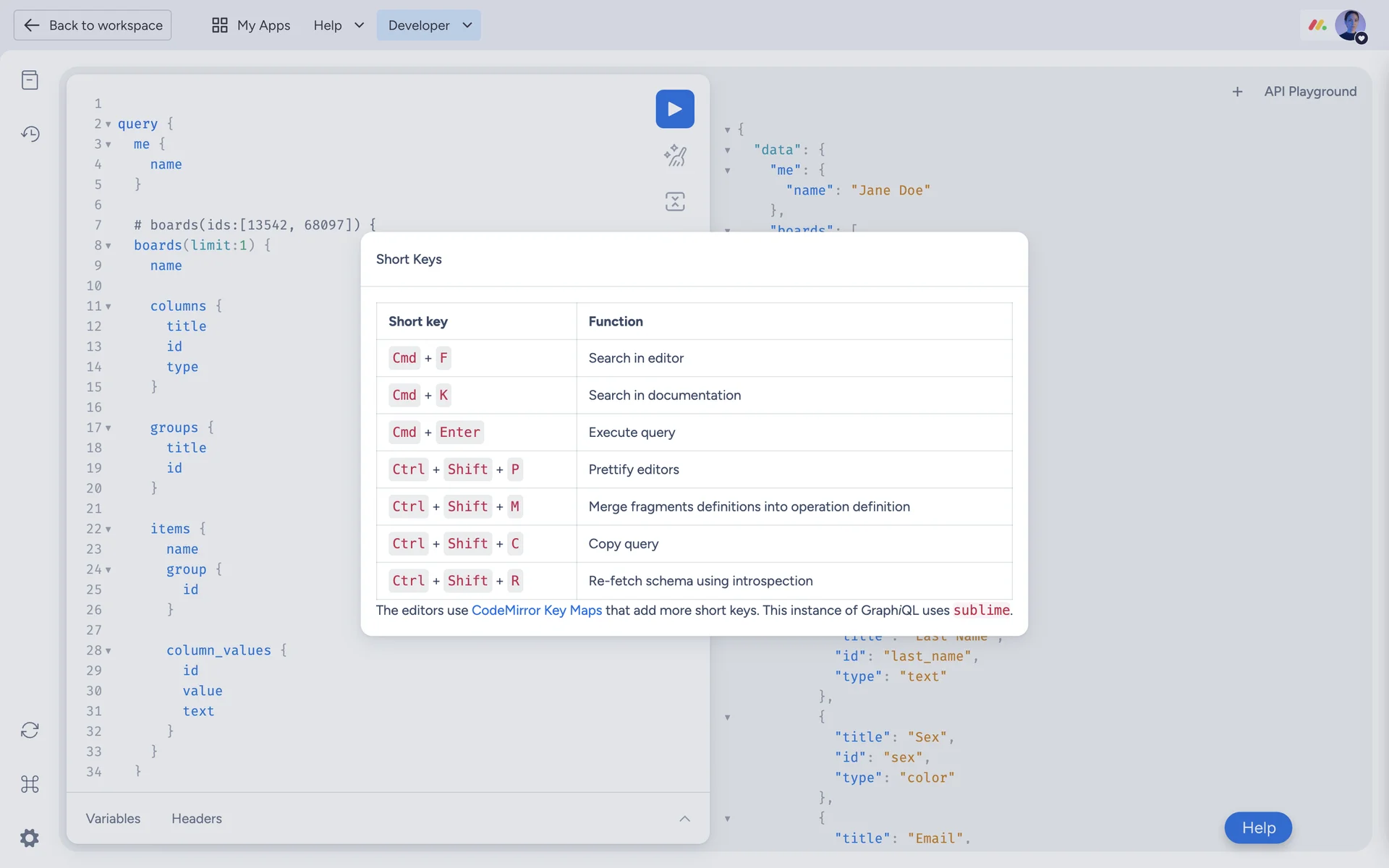Viewport: 1389px width, 868px height.
Task: Open the documentation explorer icon
Action: point(30,80)
